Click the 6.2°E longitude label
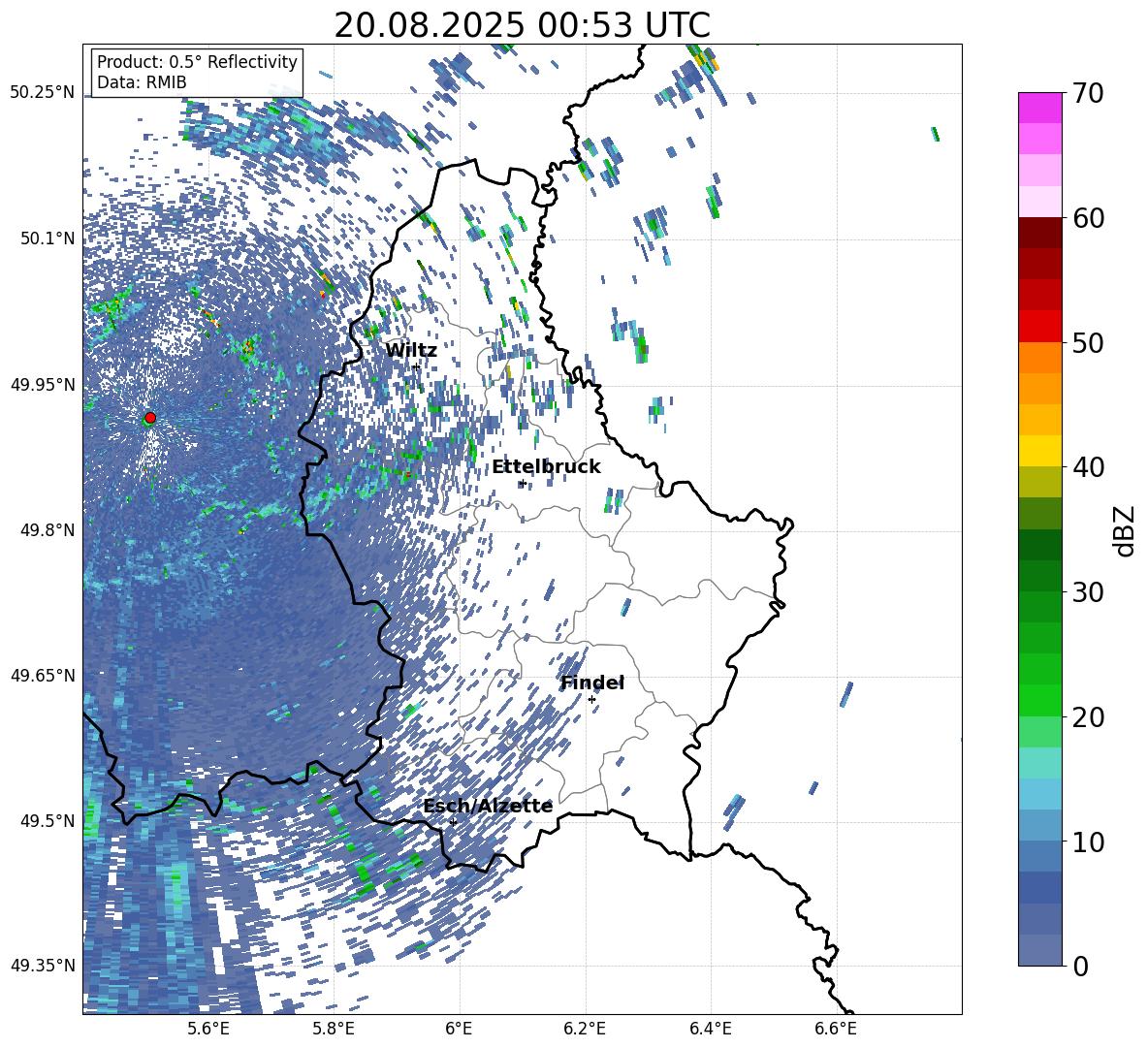This screenshot has height=1048, width=1148. pyautogui.click(x=585, y=1029)
